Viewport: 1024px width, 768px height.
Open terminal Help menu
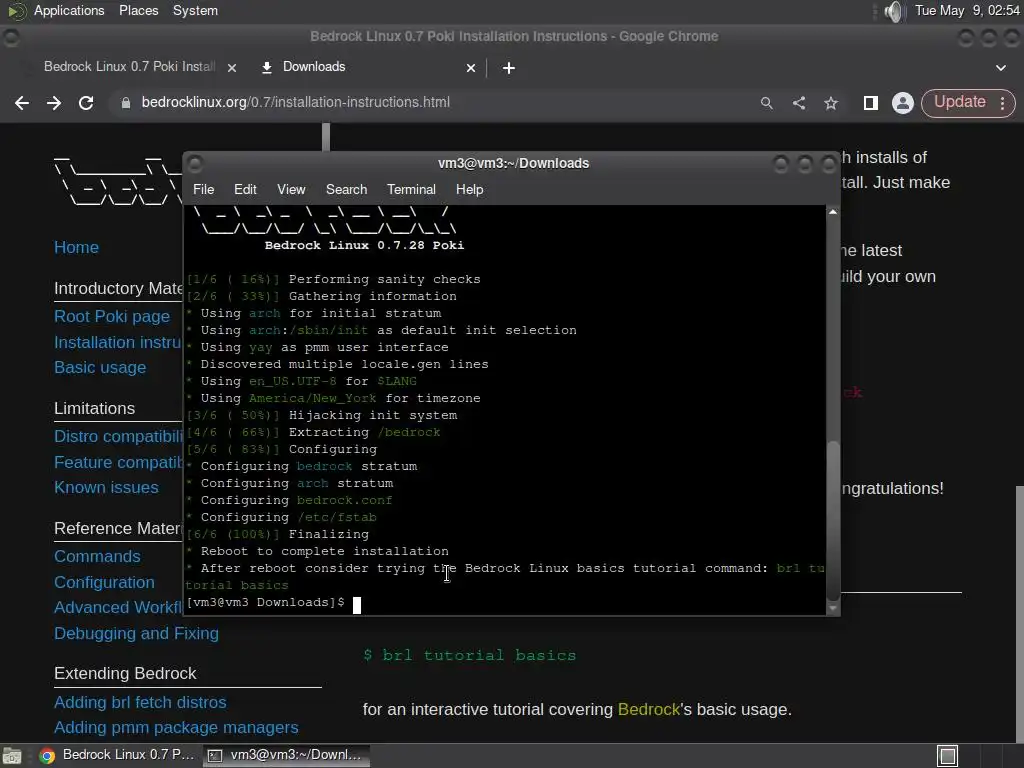469,189
